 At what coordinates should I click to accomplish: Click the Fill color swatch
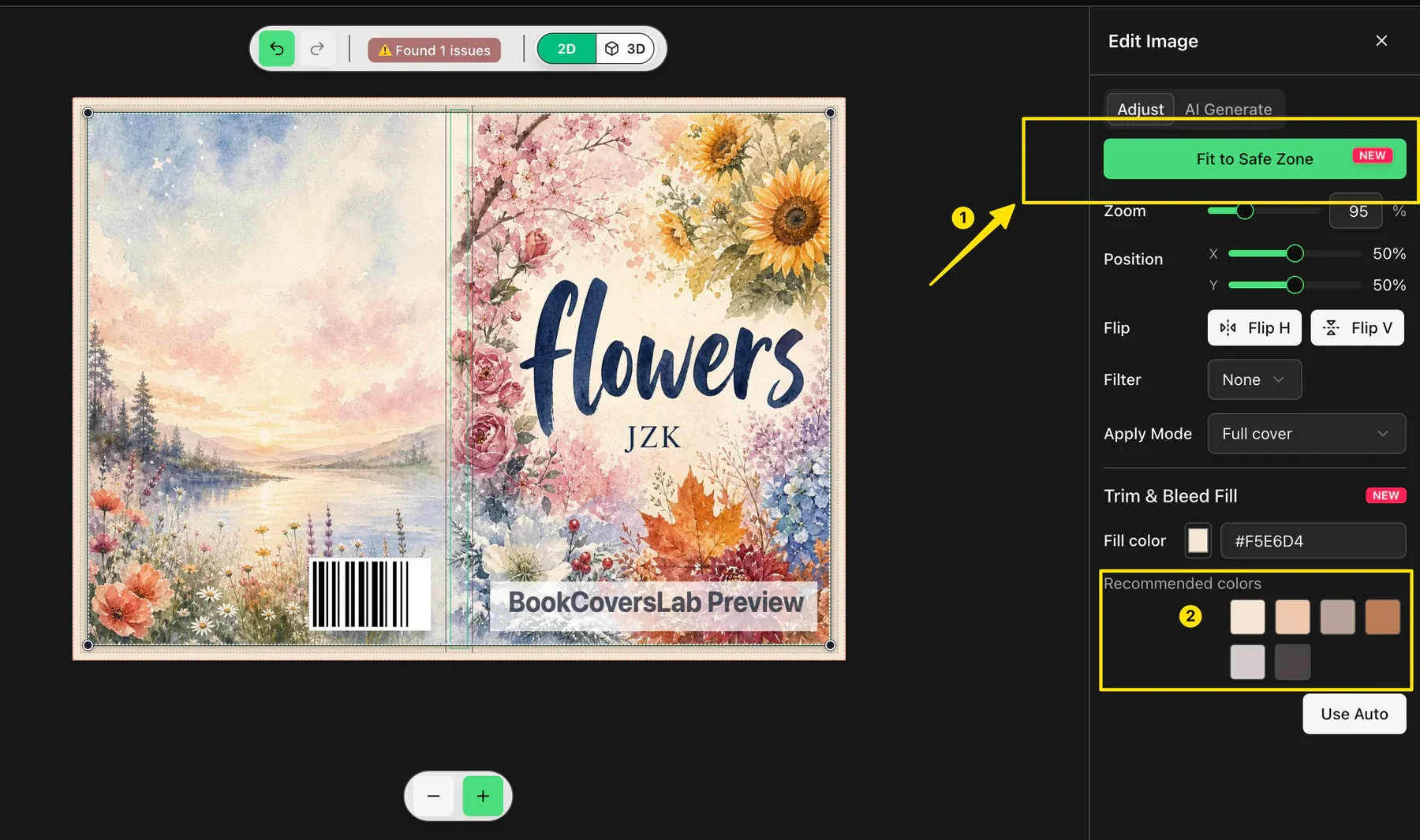coord(1198,540)
